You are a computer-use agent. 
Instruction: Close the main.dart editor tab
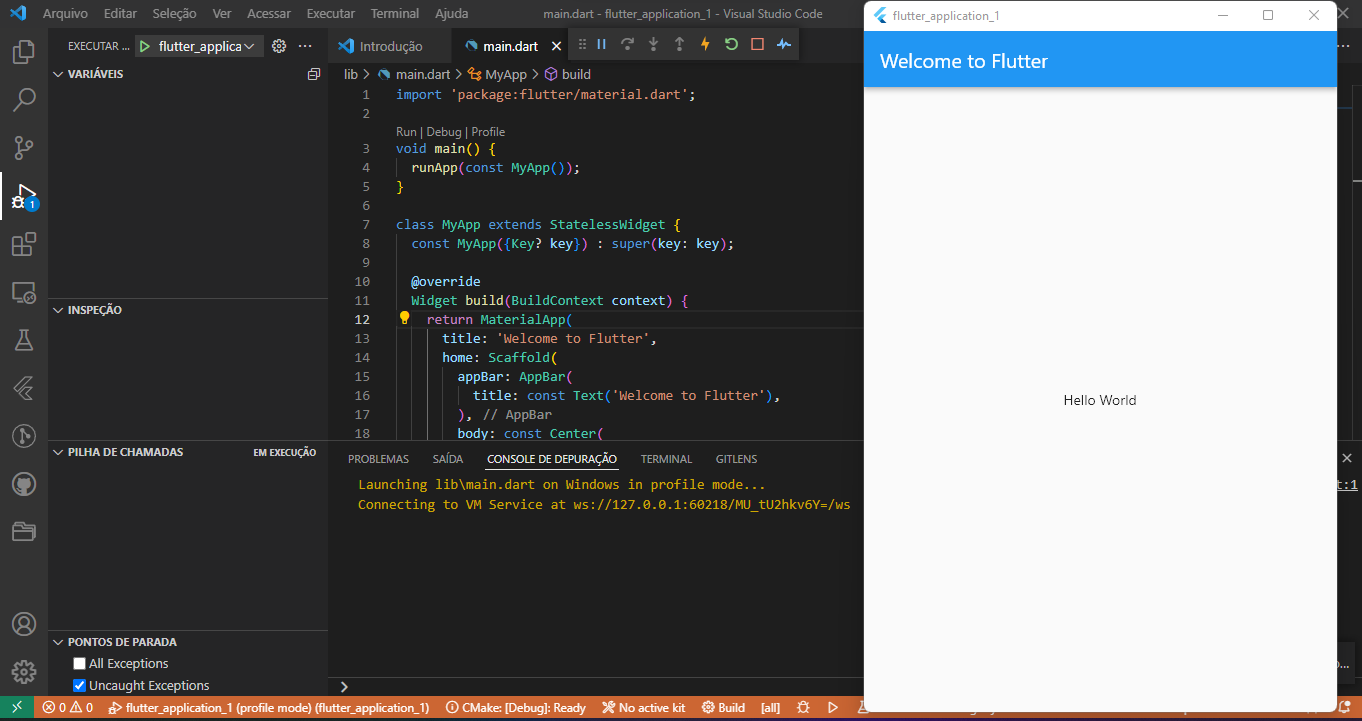pos(555,46)
